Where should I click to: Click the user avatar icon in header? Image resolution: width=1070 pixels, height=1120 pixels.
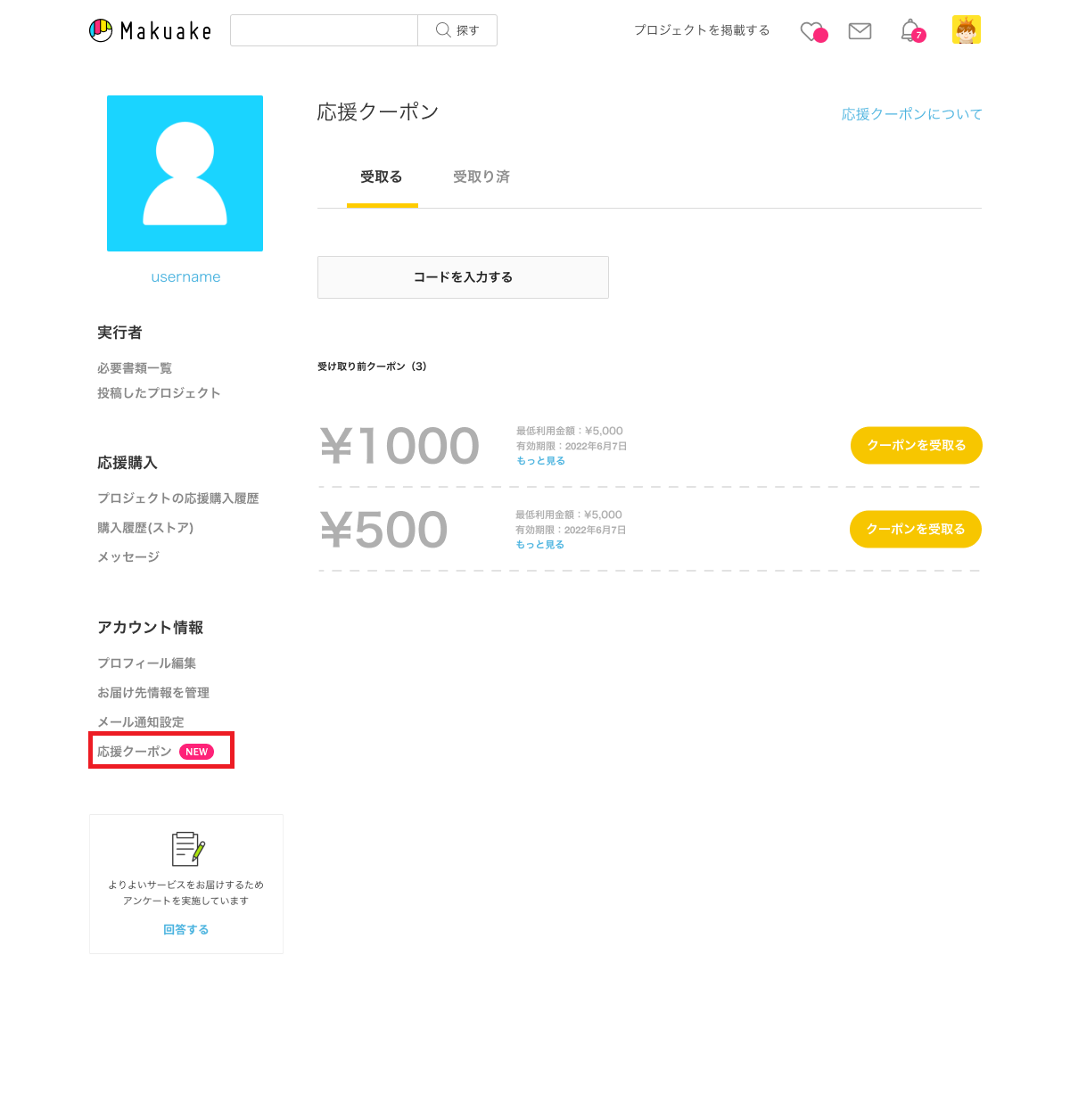click(967, 29)
